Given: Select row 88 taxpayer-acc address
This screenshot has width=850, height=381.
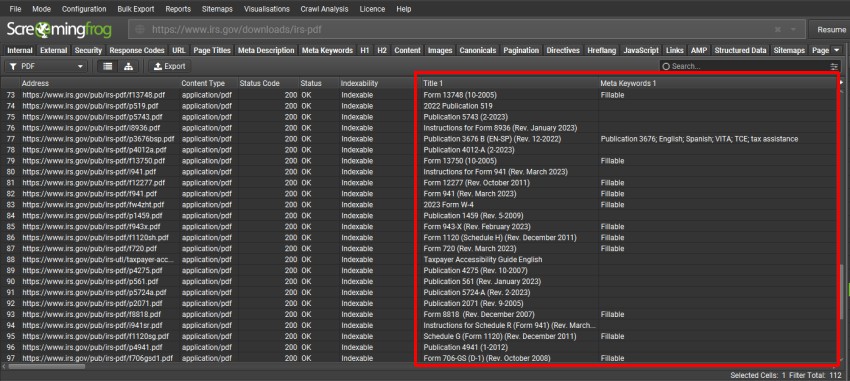Looking at the screenshot, I should click(x=98, y=260).
